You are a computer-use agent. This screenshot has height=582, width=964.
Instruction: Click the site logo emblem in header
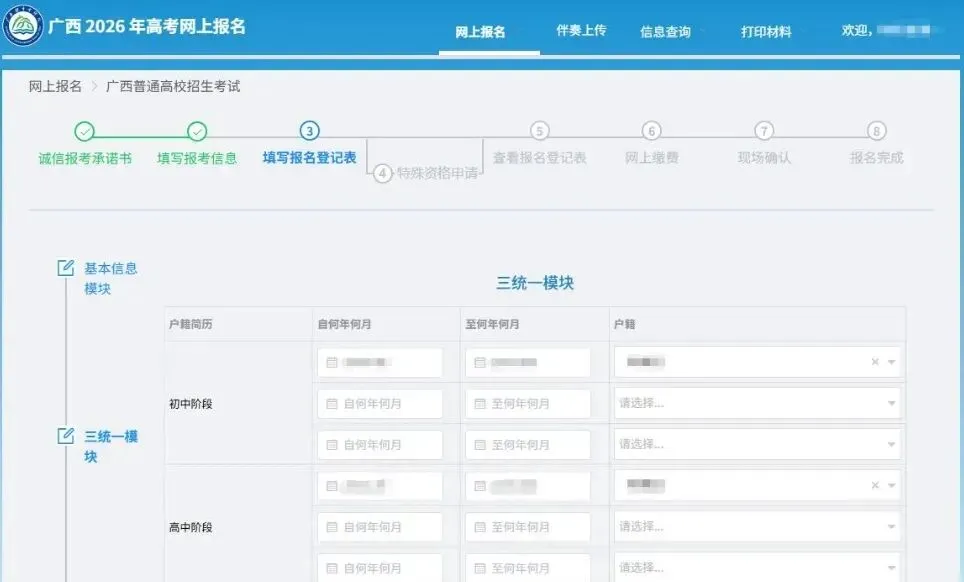point(23,25)
